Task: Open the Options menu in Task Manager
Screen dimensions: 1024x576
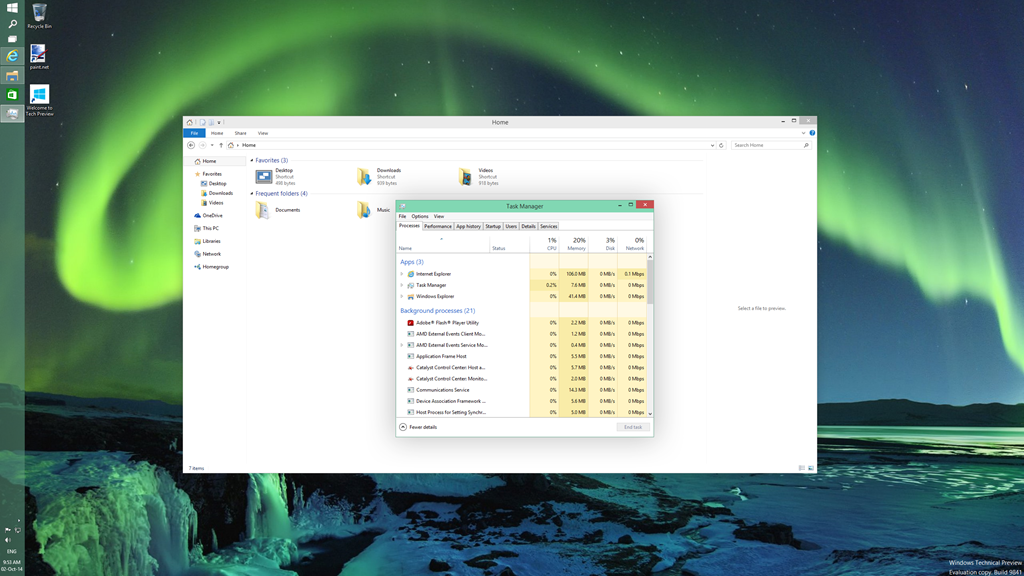Action: click(420, 216)
